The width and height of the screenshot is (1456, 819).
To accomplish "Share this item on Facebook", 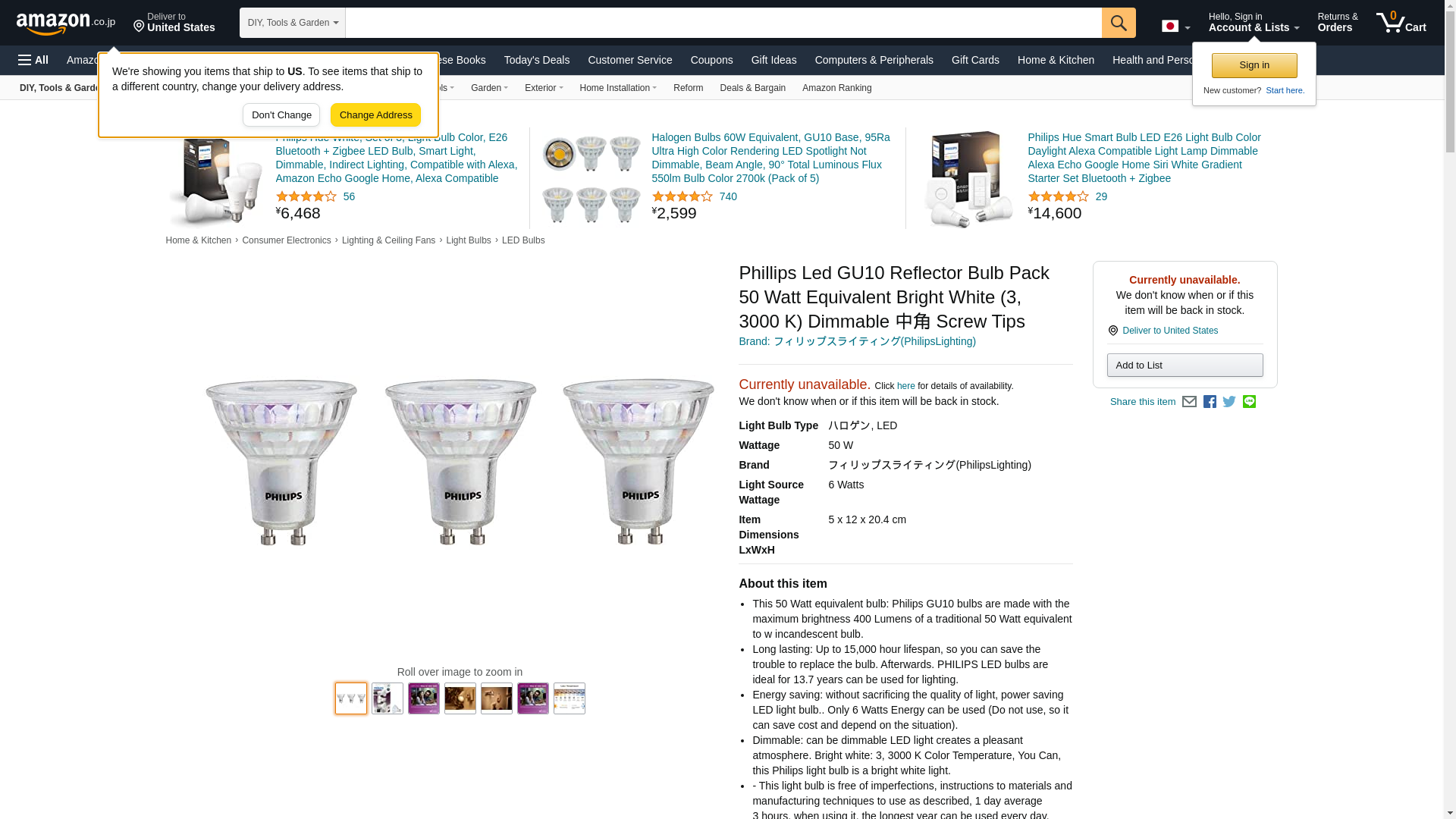I will click(x=1210, y=402).
